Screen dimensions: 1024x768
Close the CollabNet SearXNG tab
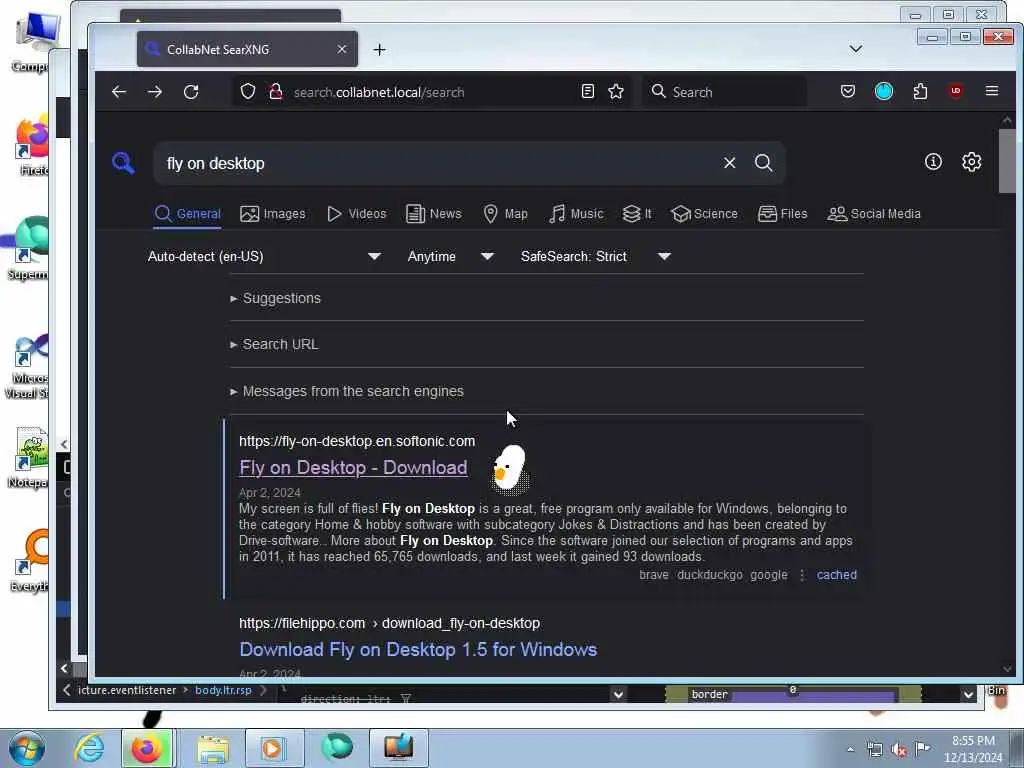click(x=342, y=50)
